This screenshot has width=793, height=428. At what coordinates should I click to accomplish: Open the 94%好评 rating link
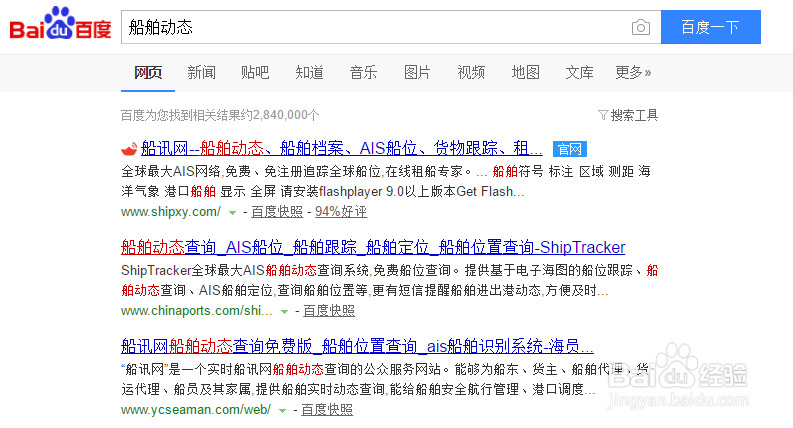341,211
